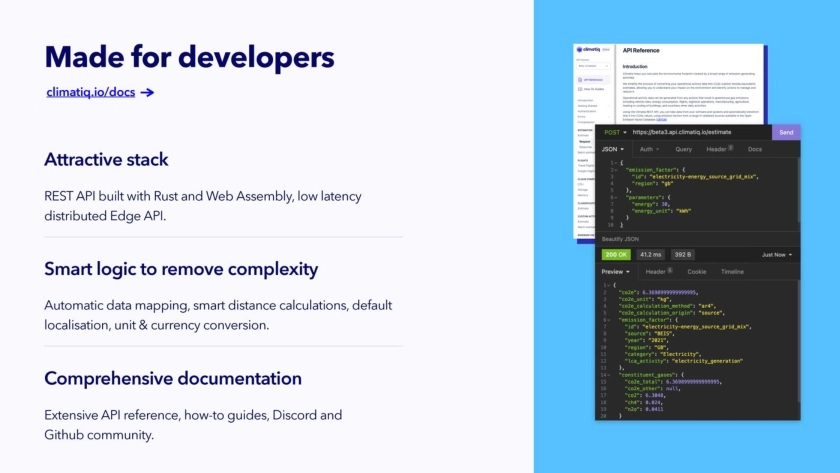Open the climatiq.io/docs link

pos(91,93)
